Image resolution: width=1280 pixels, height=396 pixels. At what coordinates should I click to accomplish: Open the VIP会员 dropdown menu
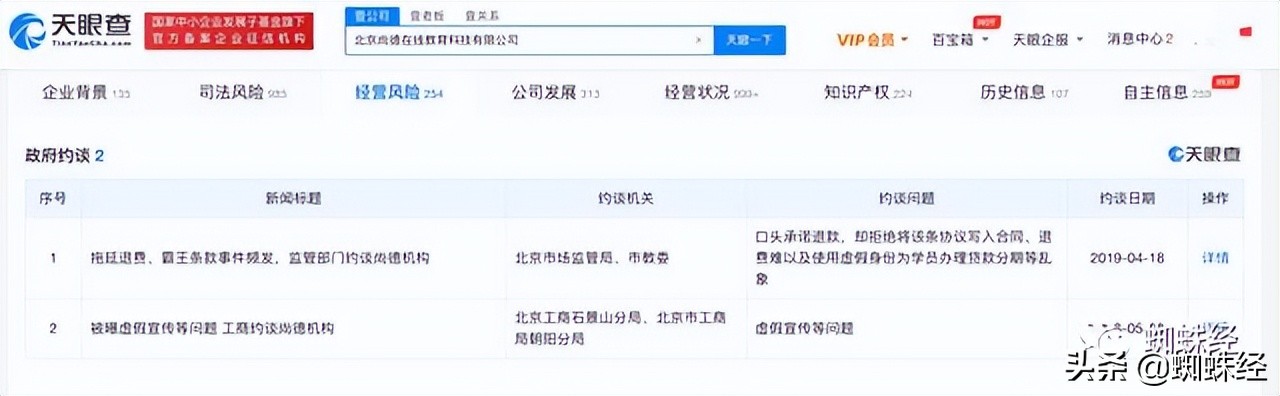click(x=872, y=40)
